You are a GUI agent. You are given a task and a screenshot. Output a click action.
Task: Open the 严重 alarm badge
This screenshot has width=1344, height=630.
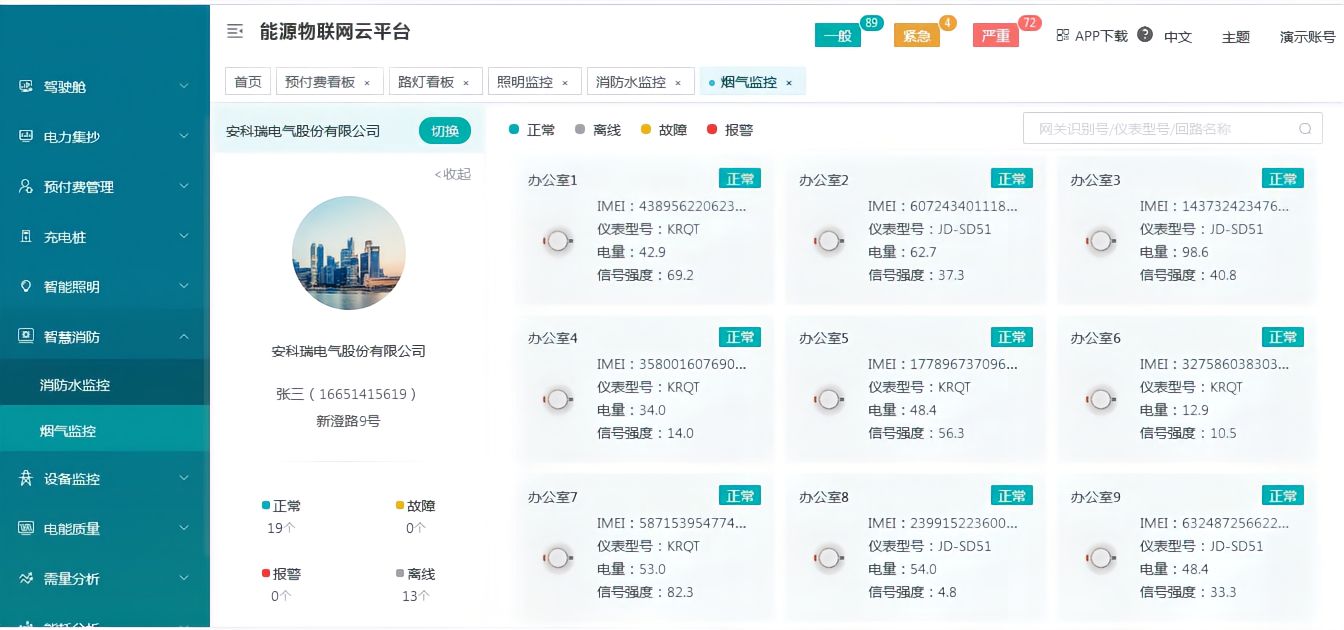tap(995, 36)
